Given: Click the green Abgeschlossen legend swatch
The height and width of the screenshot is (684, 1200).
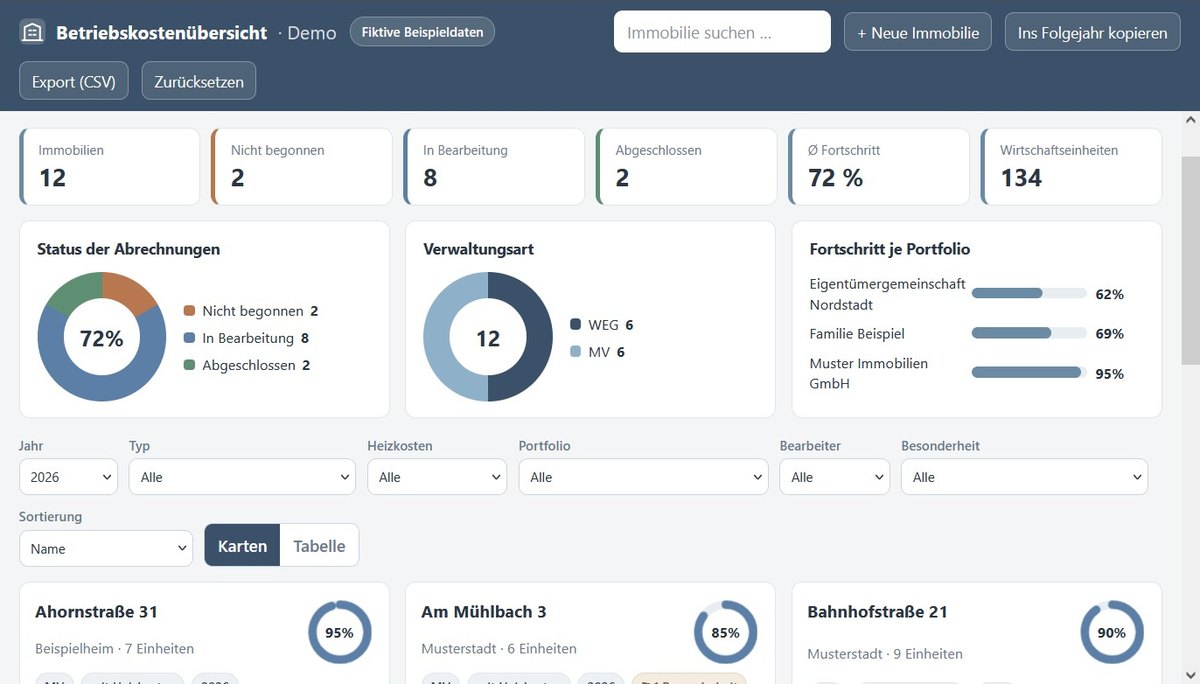Looking at the screenshot, I should 190,365.
